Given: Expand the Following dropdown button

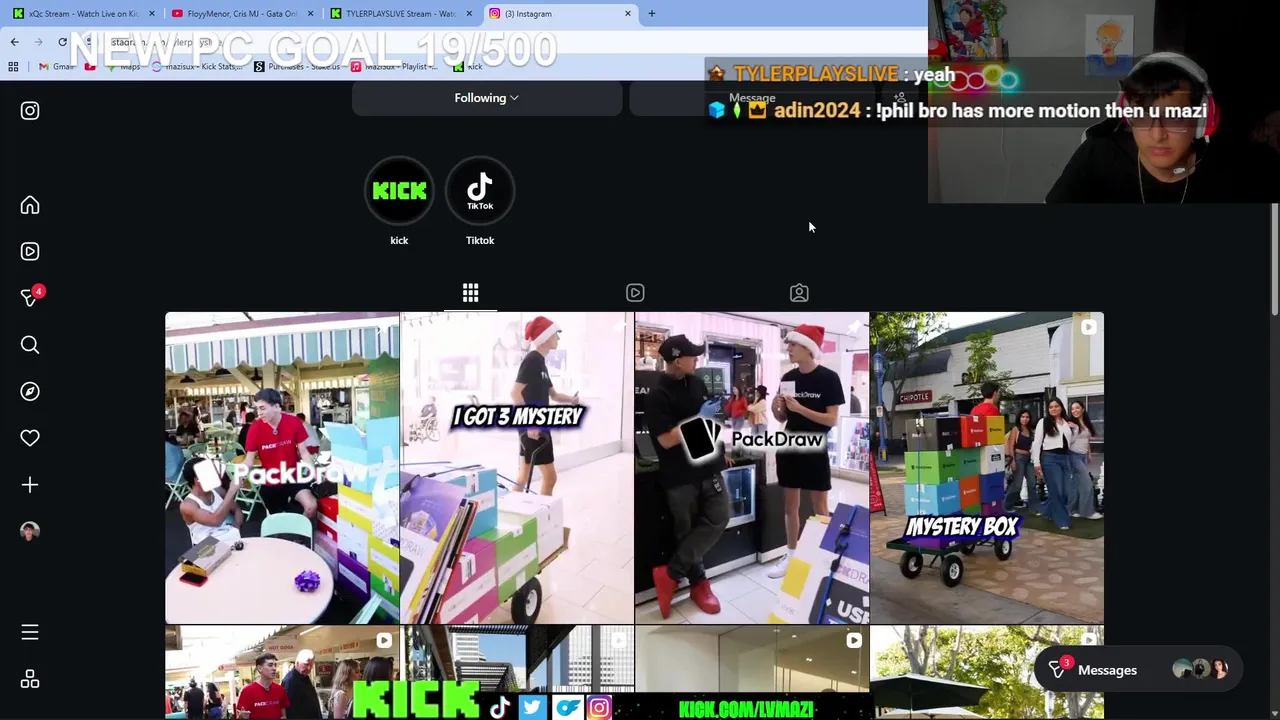Looking at the screenshot, I should [x=486, y=98].
